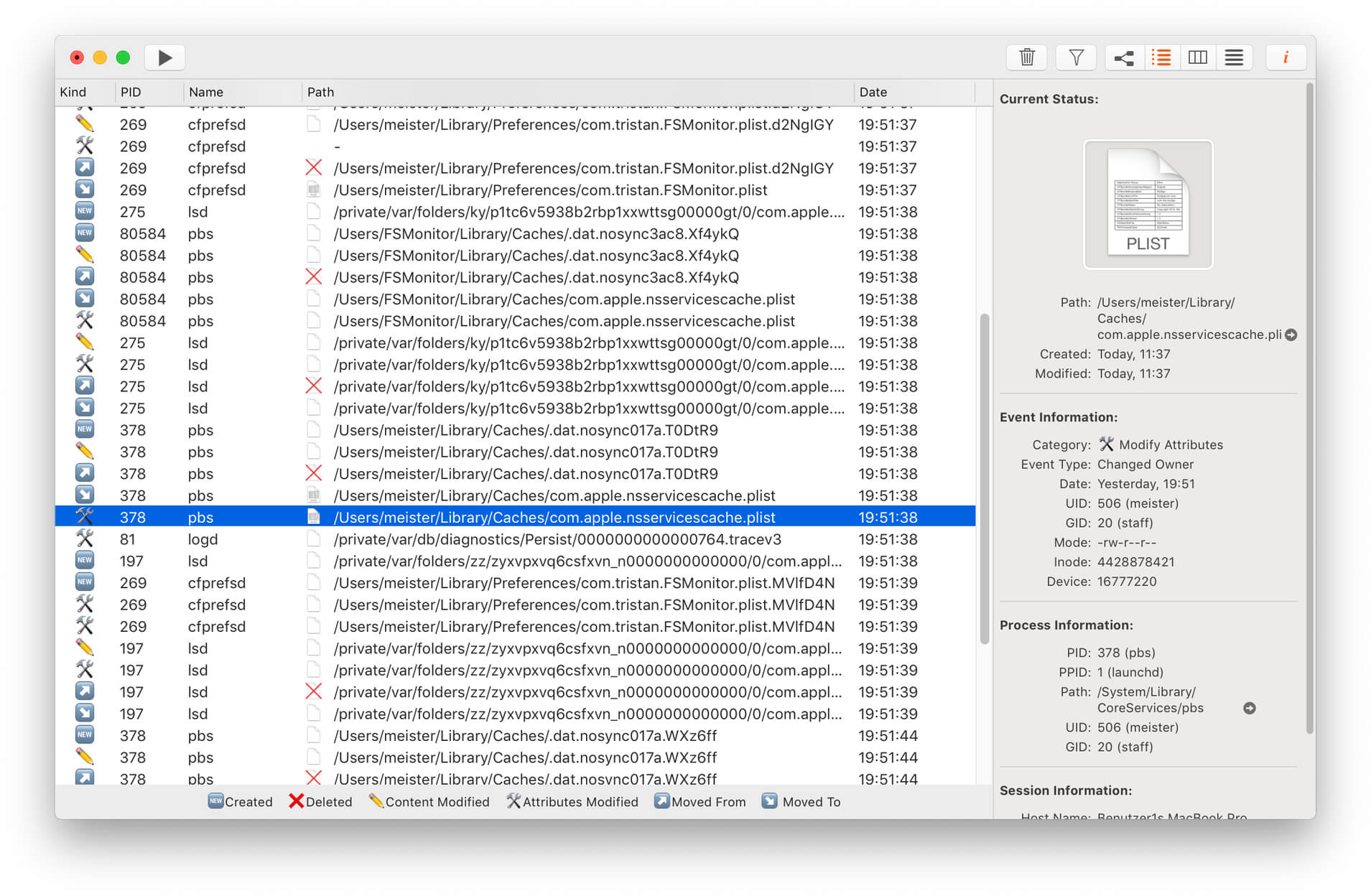The width and height of the screenshot is (1371, 896).
Task: Click the Deleted legend red X
Action: tap(296, 801)
